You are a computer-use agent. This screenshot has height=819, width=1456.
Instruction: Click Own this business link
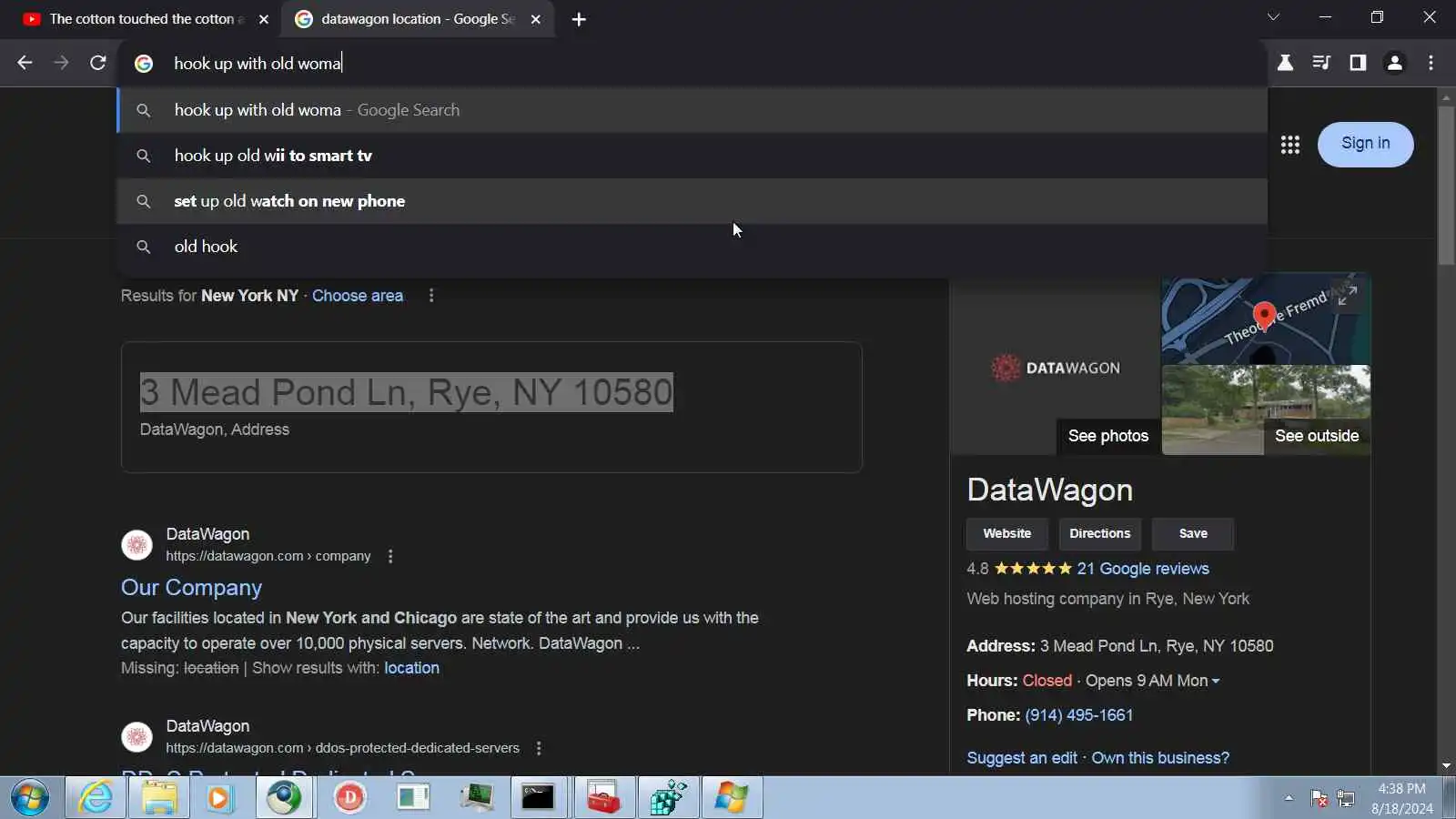point(1160,758)
